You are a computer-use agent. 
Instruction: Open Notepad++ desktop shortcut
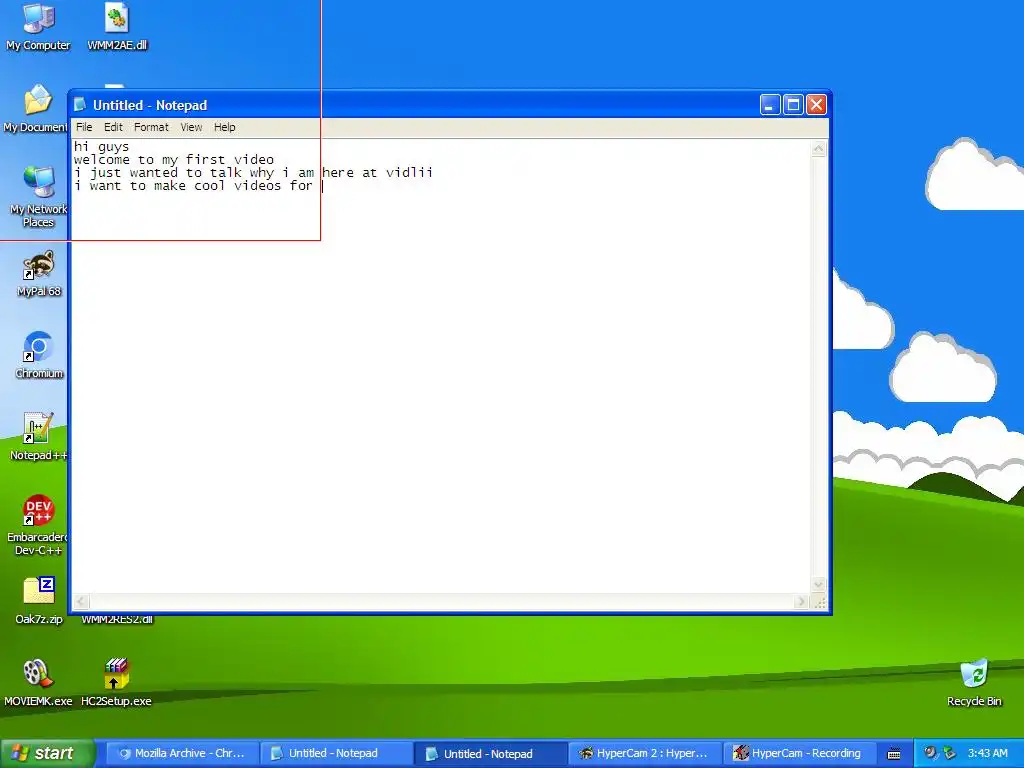(38, 436)
